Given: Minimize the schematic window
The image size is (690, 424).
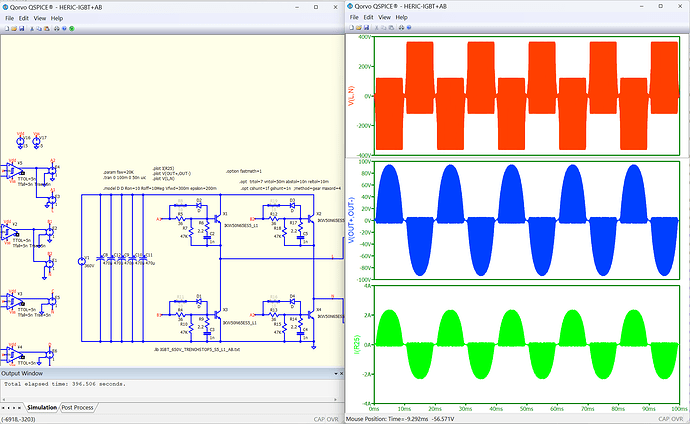Looking at the screenshot, I should point(297,7).
